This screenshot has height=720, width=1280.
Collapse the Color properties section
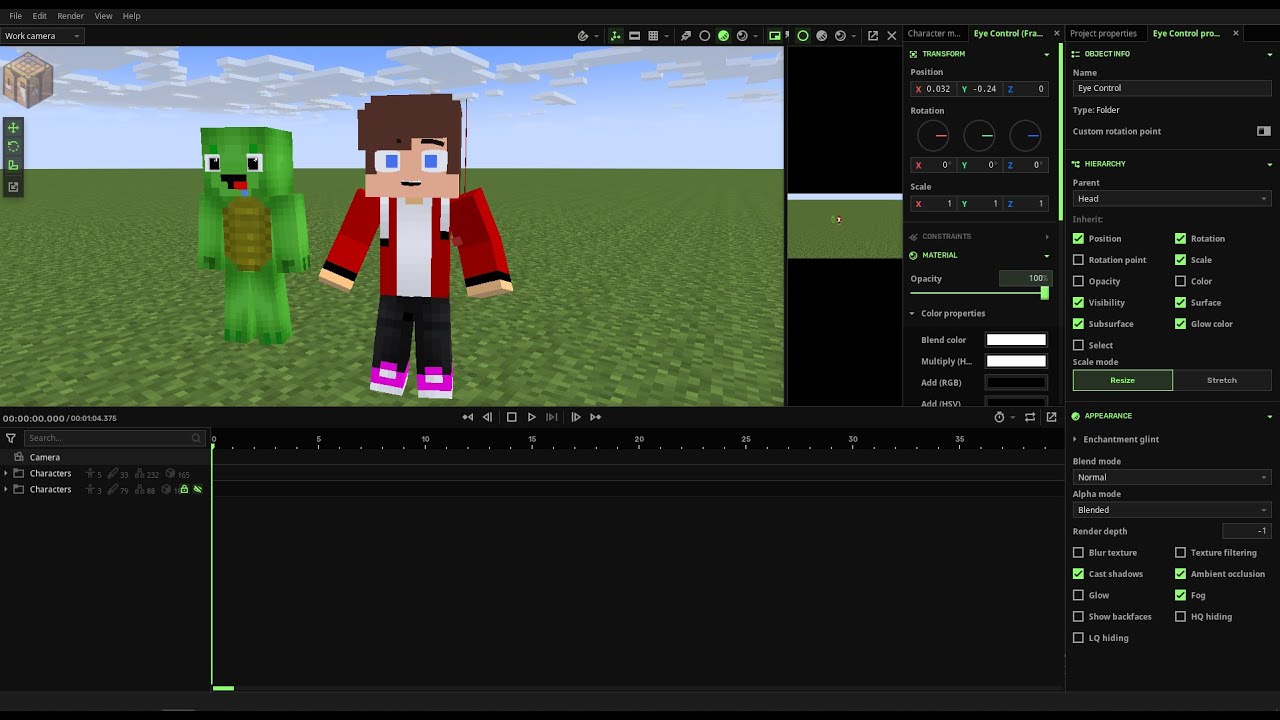pyautogui.click(x=912, y=313)
